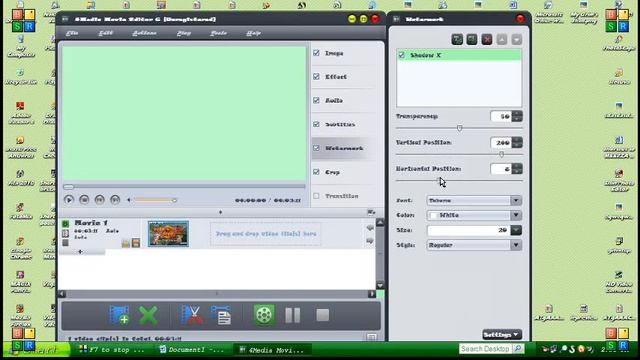The height and width of the screenshot is (360, 640).
Task: Open the File menu
Action: [x=72, y=33]
